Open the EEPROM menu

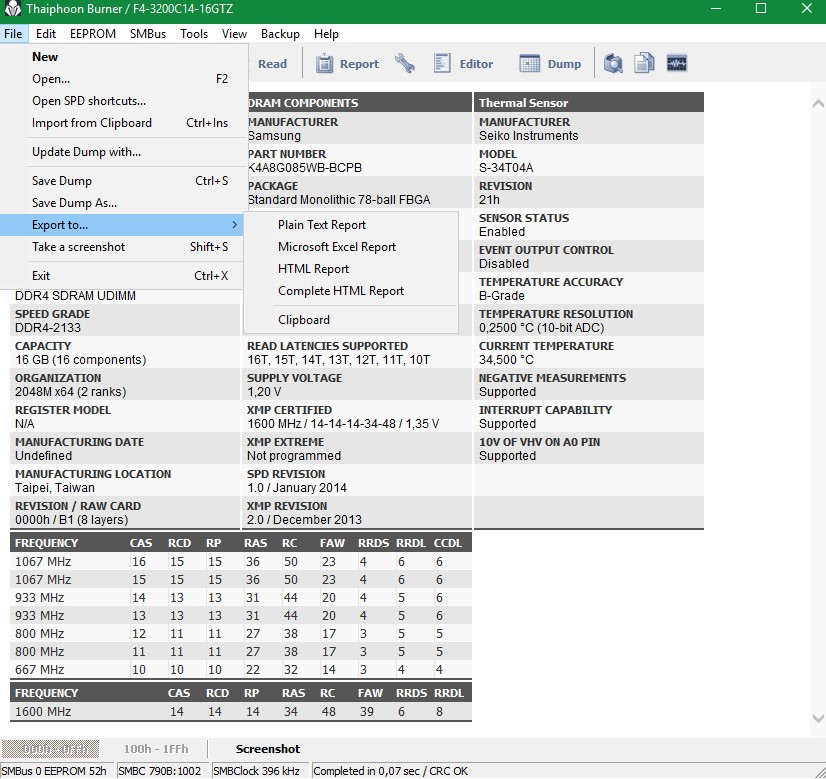point(93,34)
